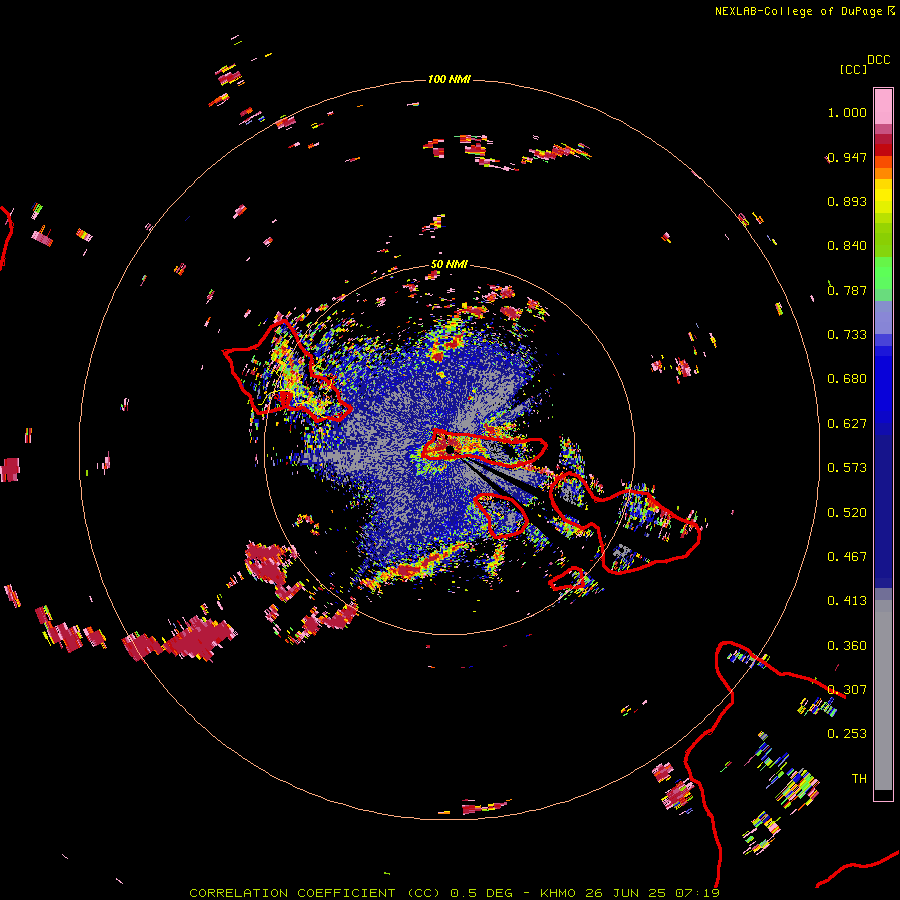
Task: Click the 26 JUN 25 07:19 timestamp
Action: (652, 893)
